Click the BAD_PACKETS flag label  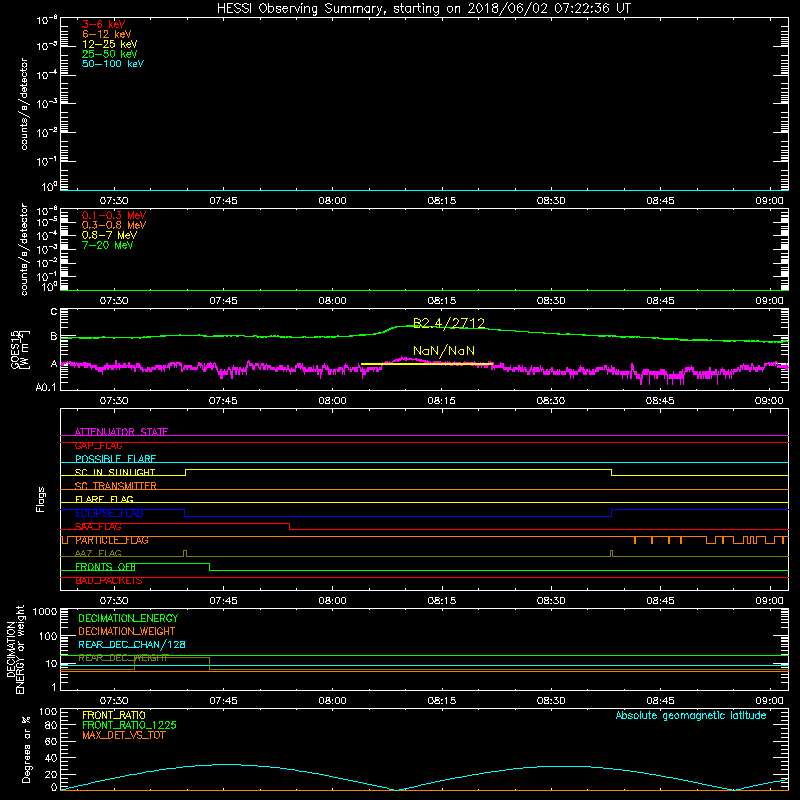click(109, 581)
